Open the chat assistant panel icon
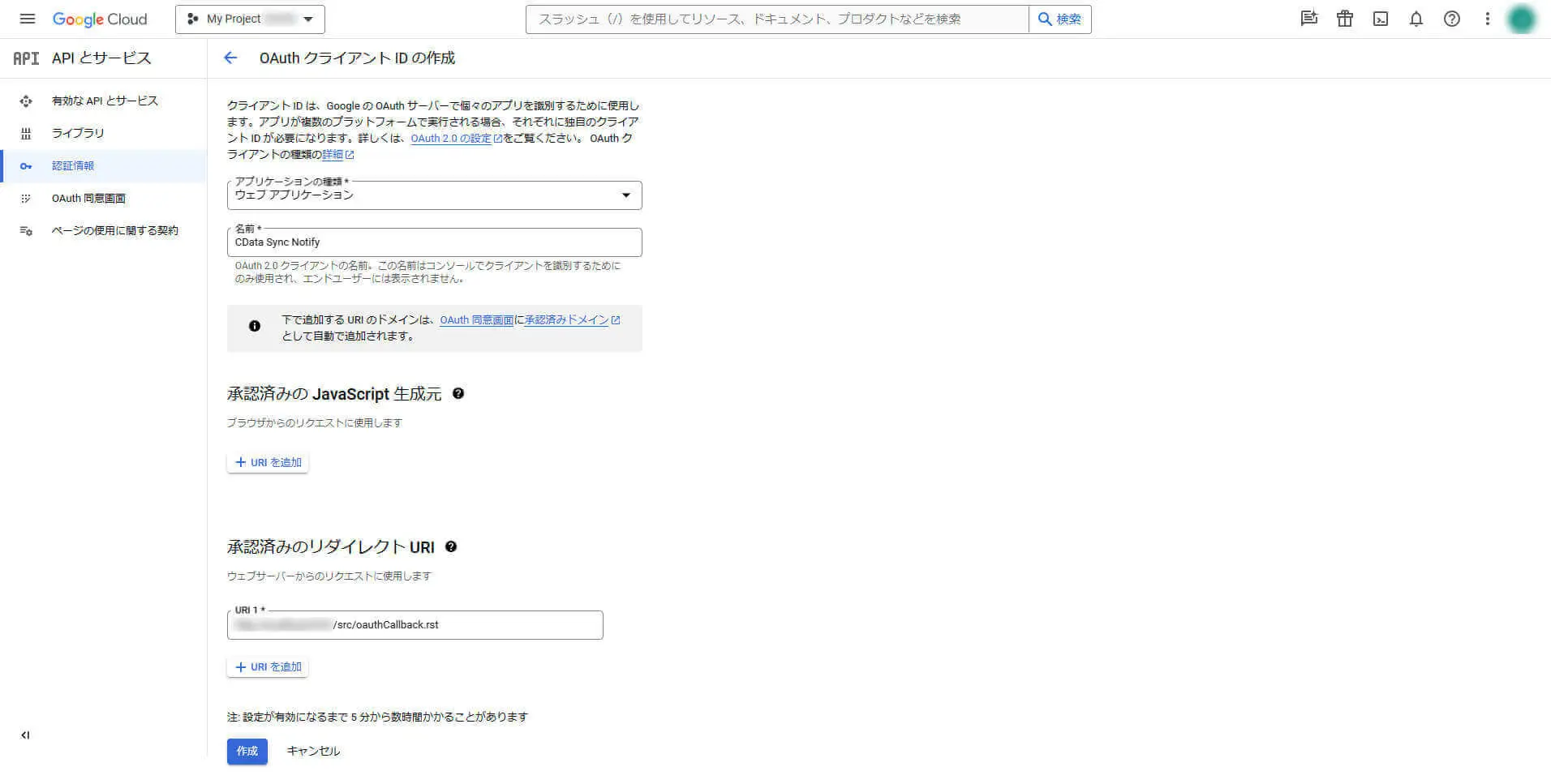Image resolution: width=1551 pixels, height=784 pixels. coord(1308,19)
